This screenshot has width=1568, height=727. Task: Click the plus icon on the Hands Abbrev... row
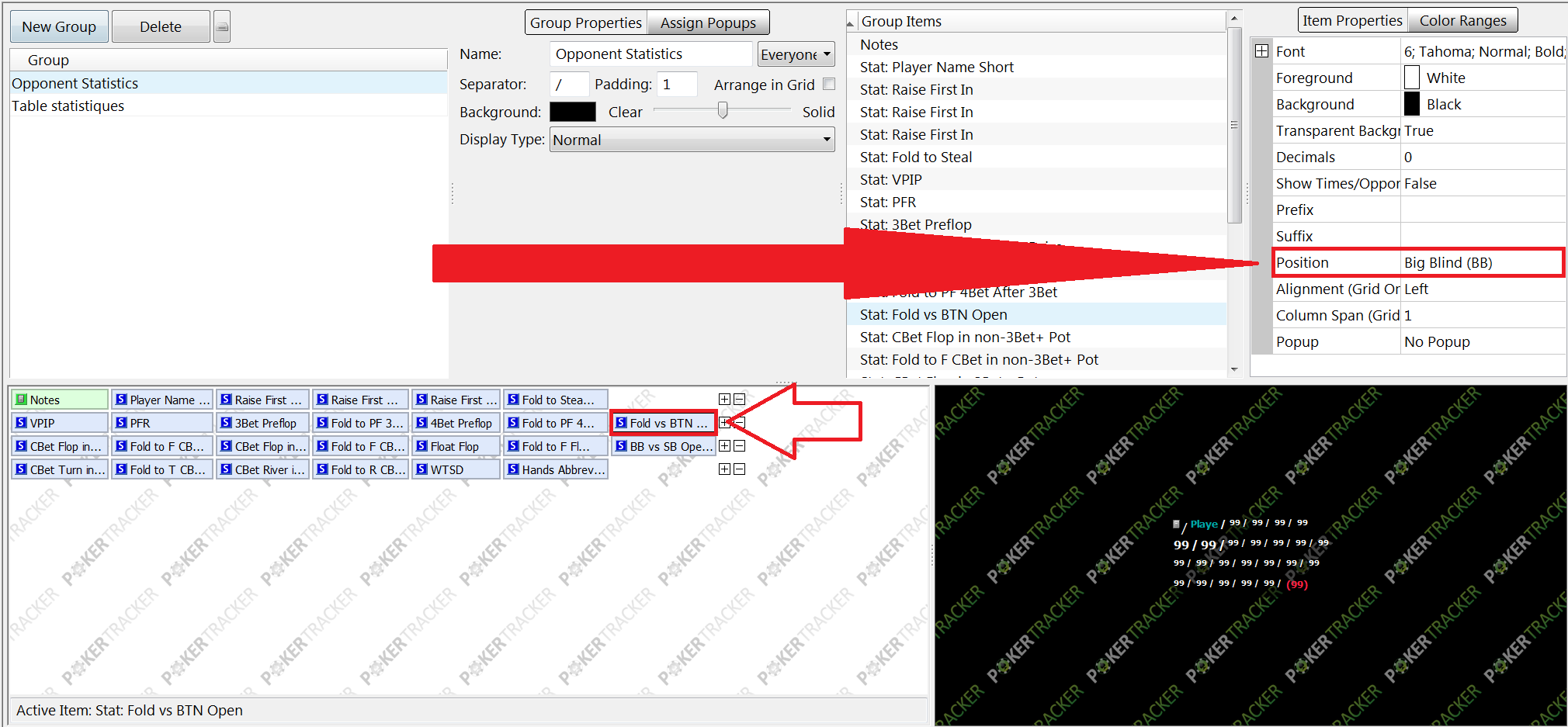(x=724, y=469)
